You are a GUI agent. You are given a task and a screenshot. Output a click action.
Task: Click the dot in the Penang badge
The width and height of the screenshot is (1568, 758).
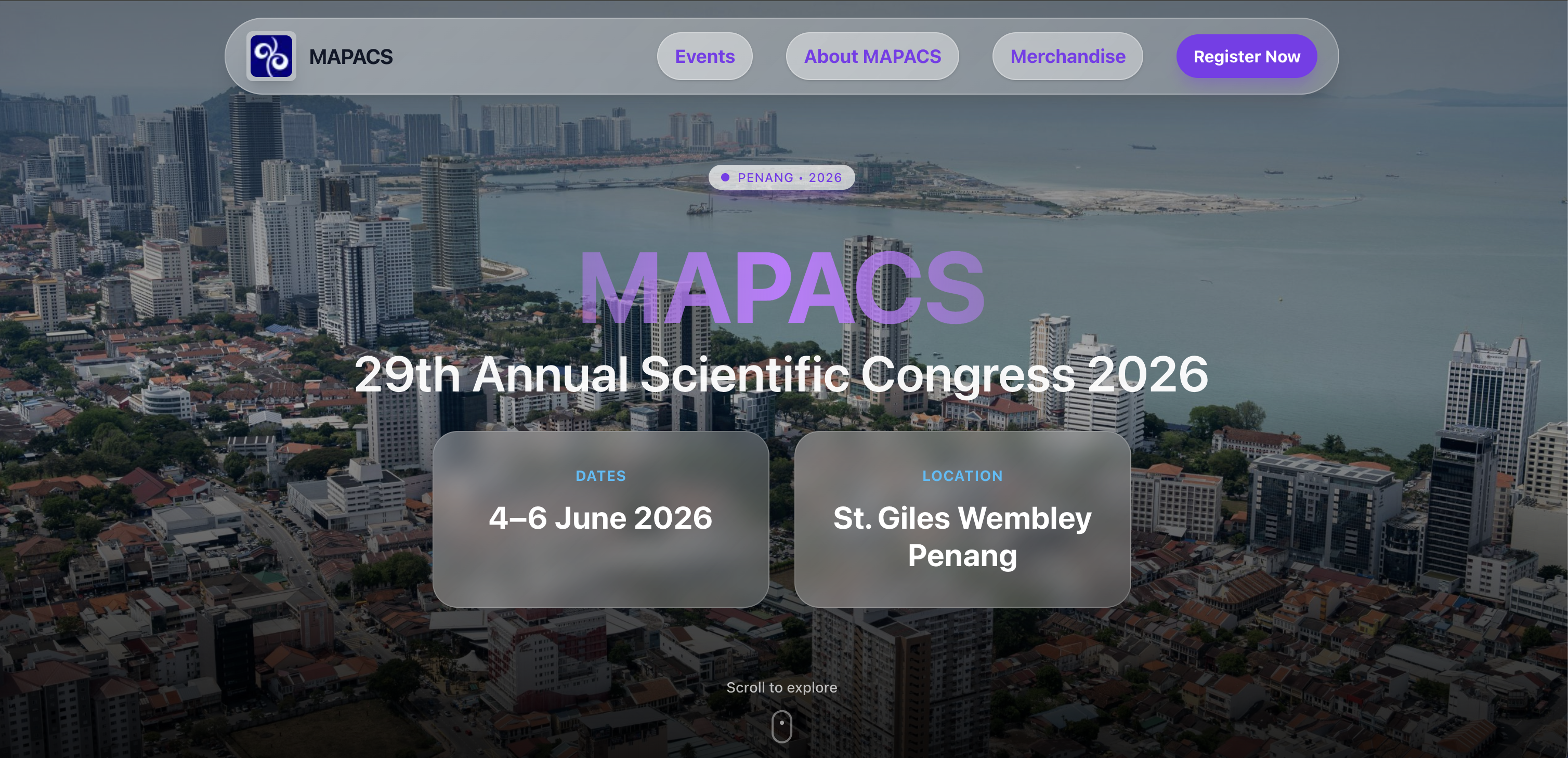(x=725, y=177)
